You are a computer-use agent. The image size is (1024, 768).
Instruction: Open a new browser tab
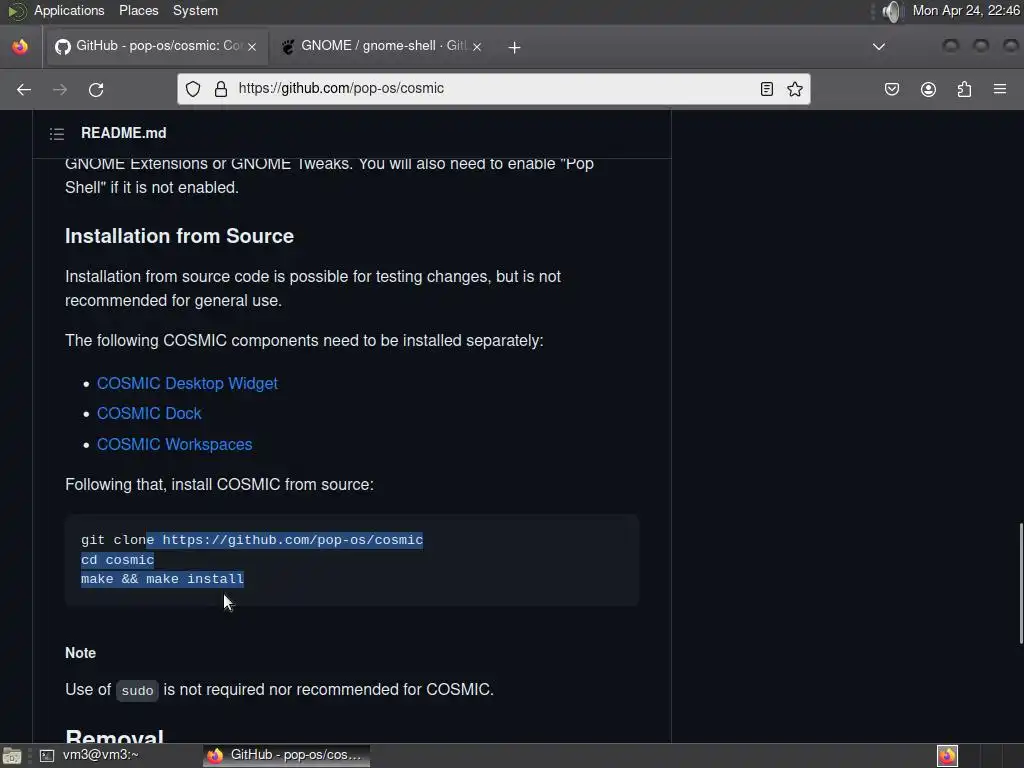tap(514, 47)
